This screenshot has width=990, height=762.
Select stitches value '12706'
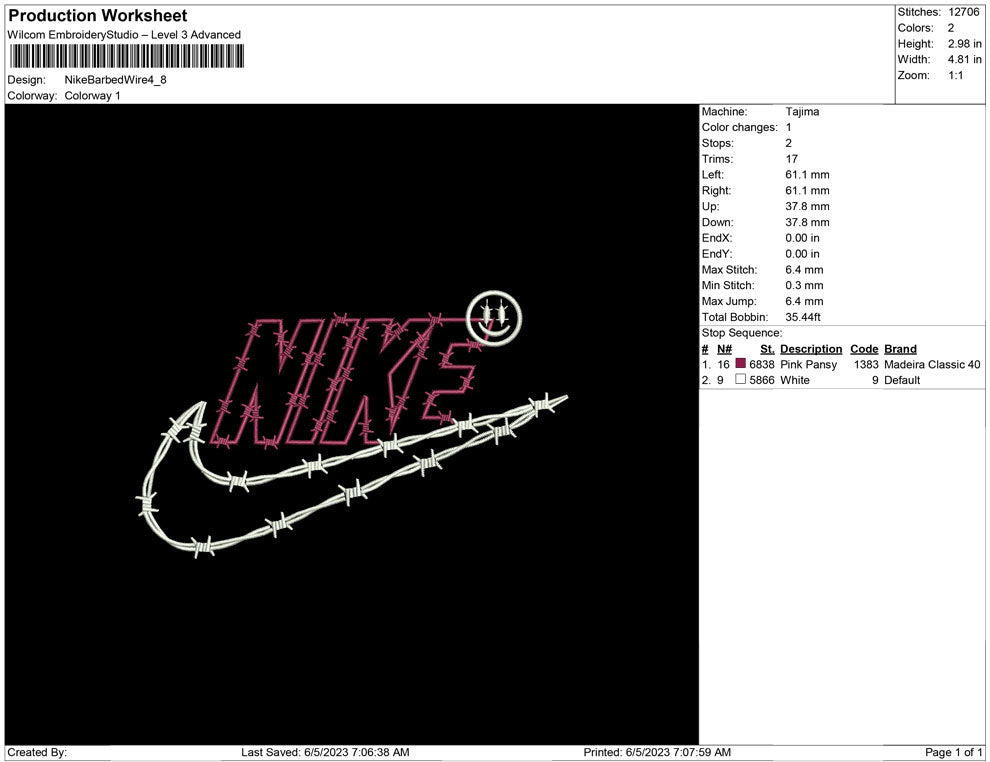(x=963, y=12)
